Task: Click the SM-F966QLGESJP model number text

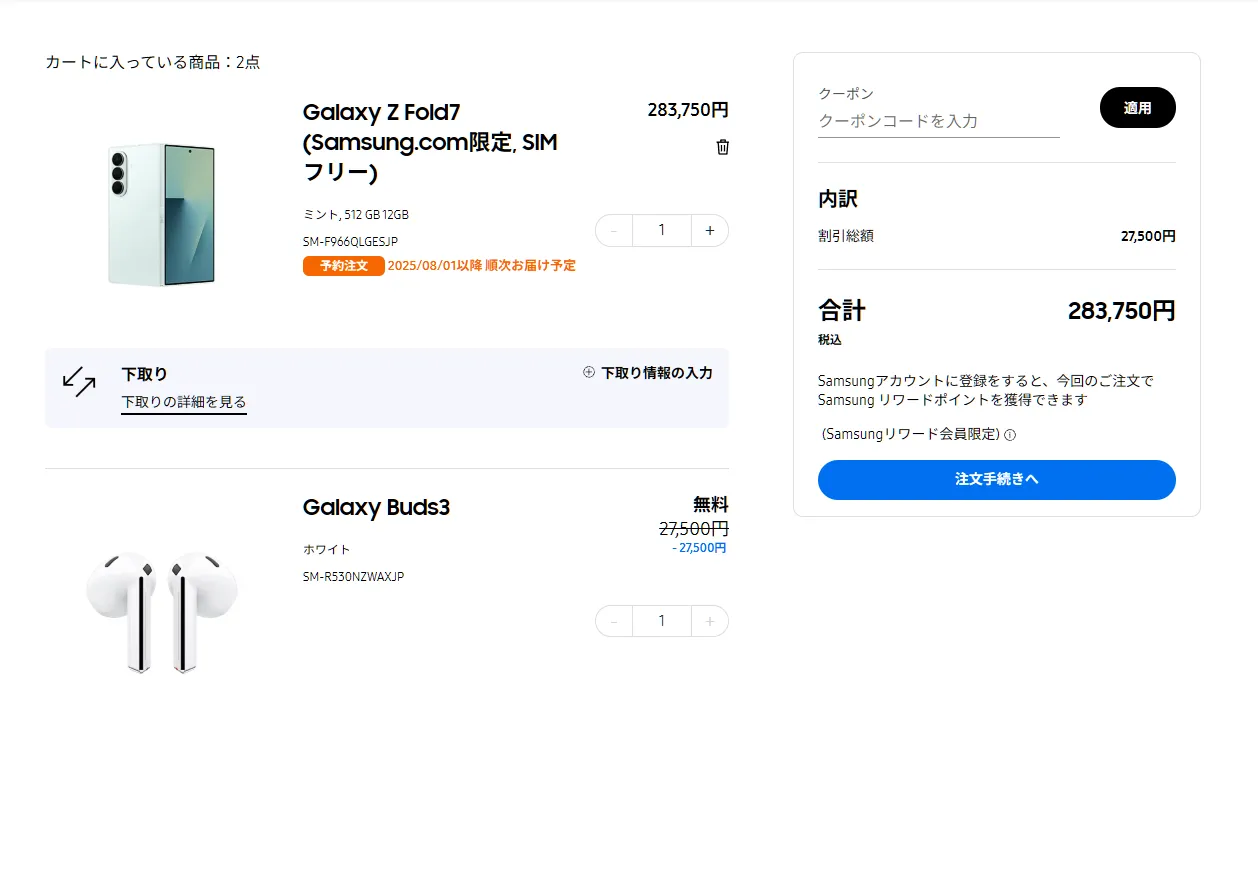Action: 350,242
